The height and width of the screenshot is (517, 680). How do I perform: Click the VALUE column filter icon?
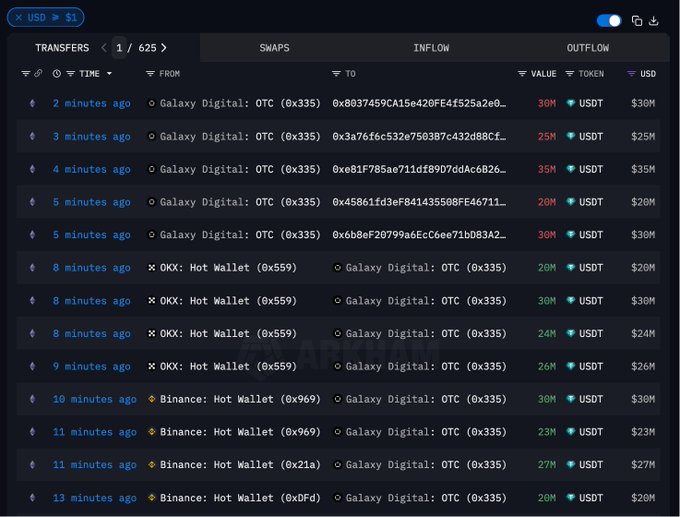click(x=522, y=74)
